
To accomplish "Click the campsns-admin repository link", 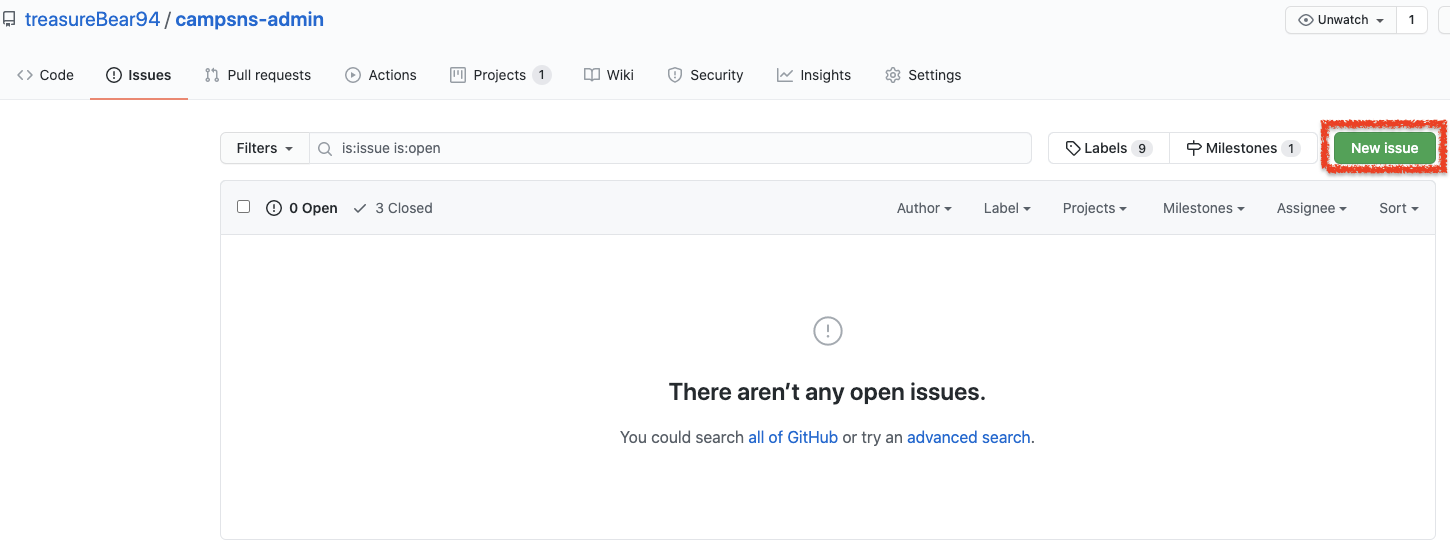I will pos(249,19).
